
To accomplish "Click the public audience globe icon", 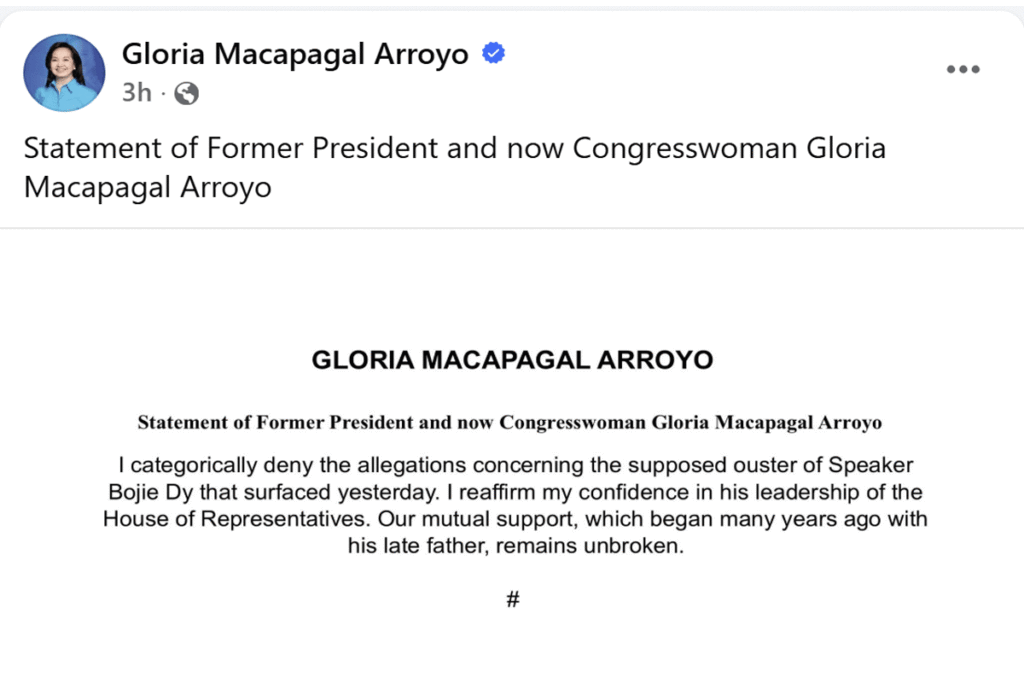I will point(186,94).
